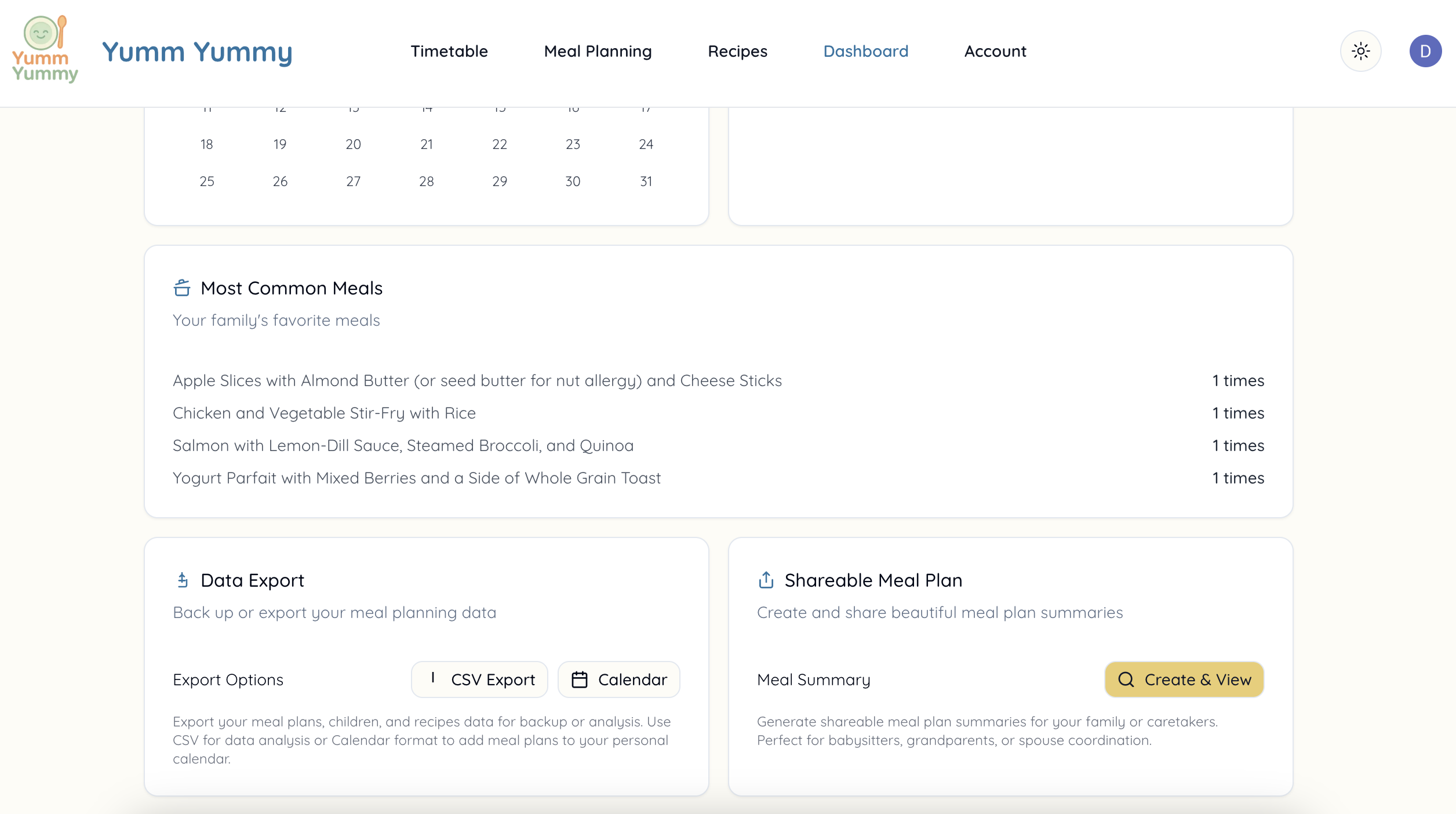Toggle the light/dark theme sun icon
Screen dimensions: 1456x814
click(1360, 51)
